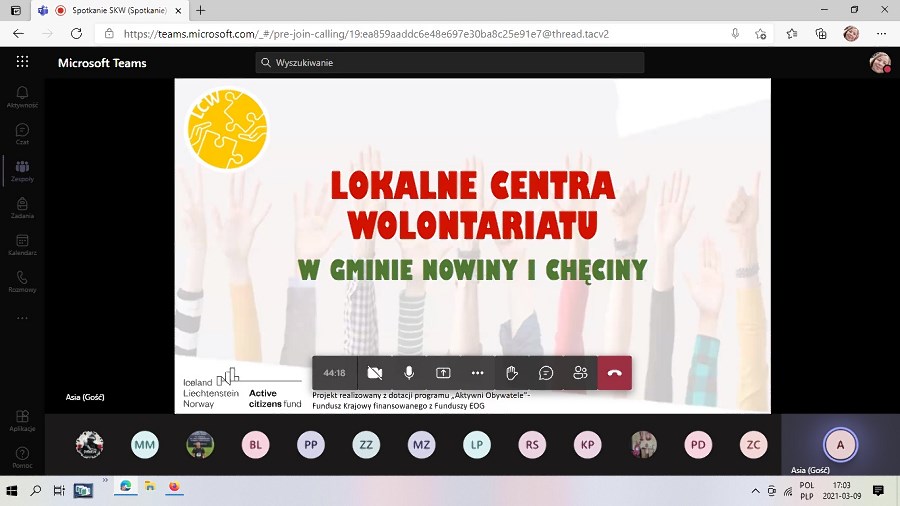
Task: Raise your hand in the meeting
Action: tap(512, 373)
